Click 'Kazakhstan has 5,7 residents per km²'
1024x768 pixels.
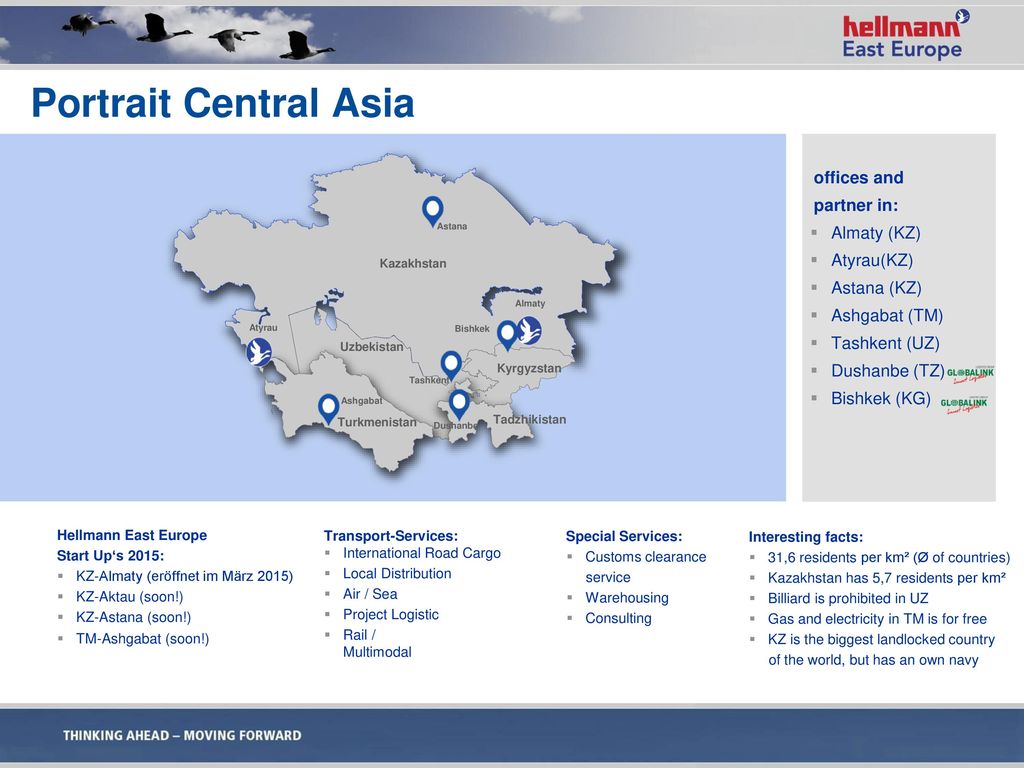(x=887, y=577)
